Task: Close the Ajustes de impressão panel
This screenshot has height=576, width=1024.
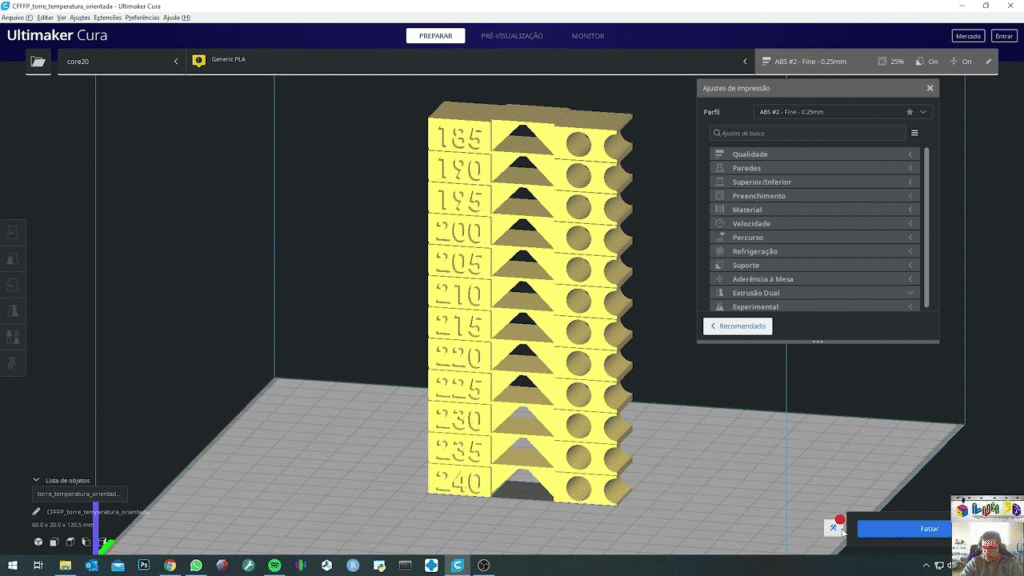Action: pyautogui.click(x=930, y=88)
